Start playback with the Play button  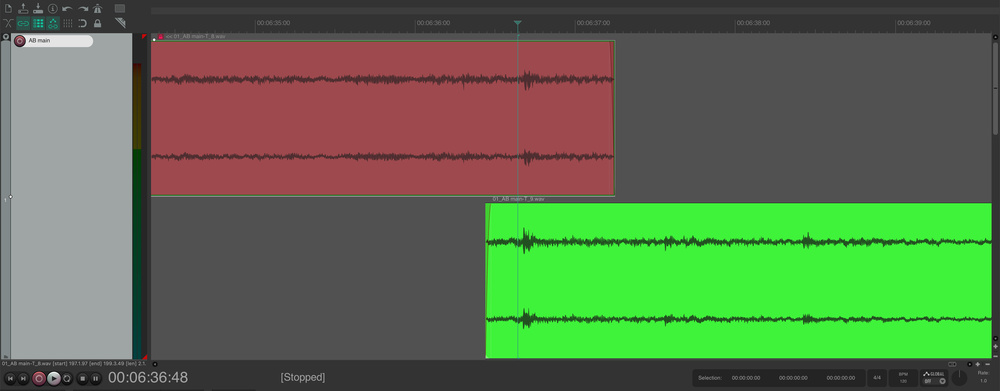click(x=54, y=378)
